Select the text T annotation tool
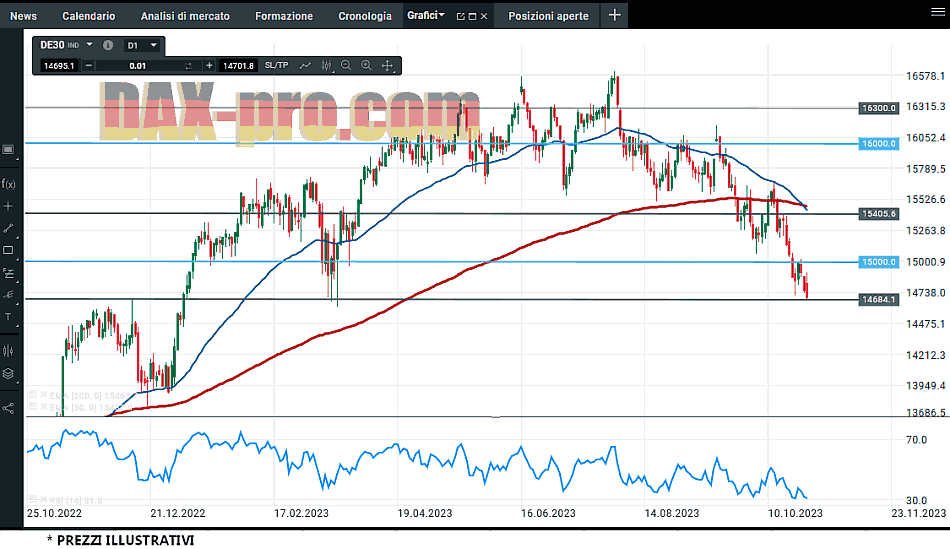 point(8,317)
